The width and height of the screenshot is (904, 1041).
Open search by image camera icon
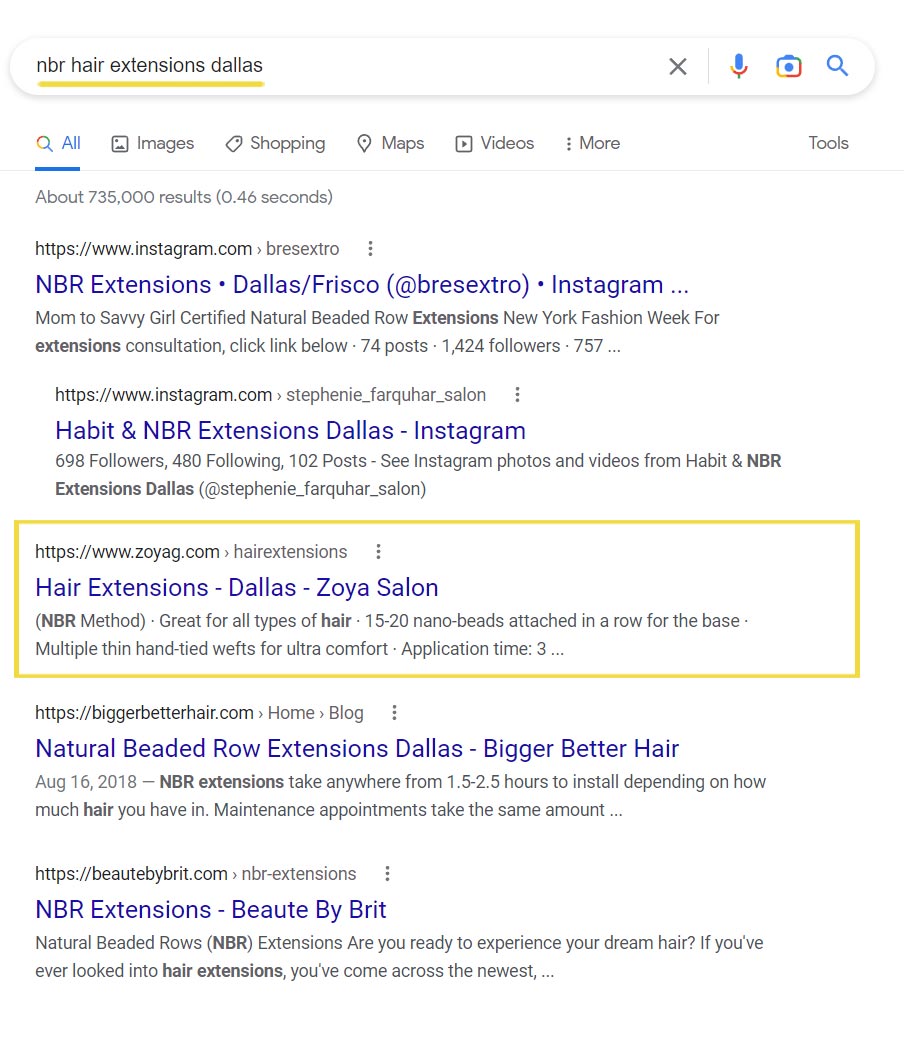tap(789, 66)
